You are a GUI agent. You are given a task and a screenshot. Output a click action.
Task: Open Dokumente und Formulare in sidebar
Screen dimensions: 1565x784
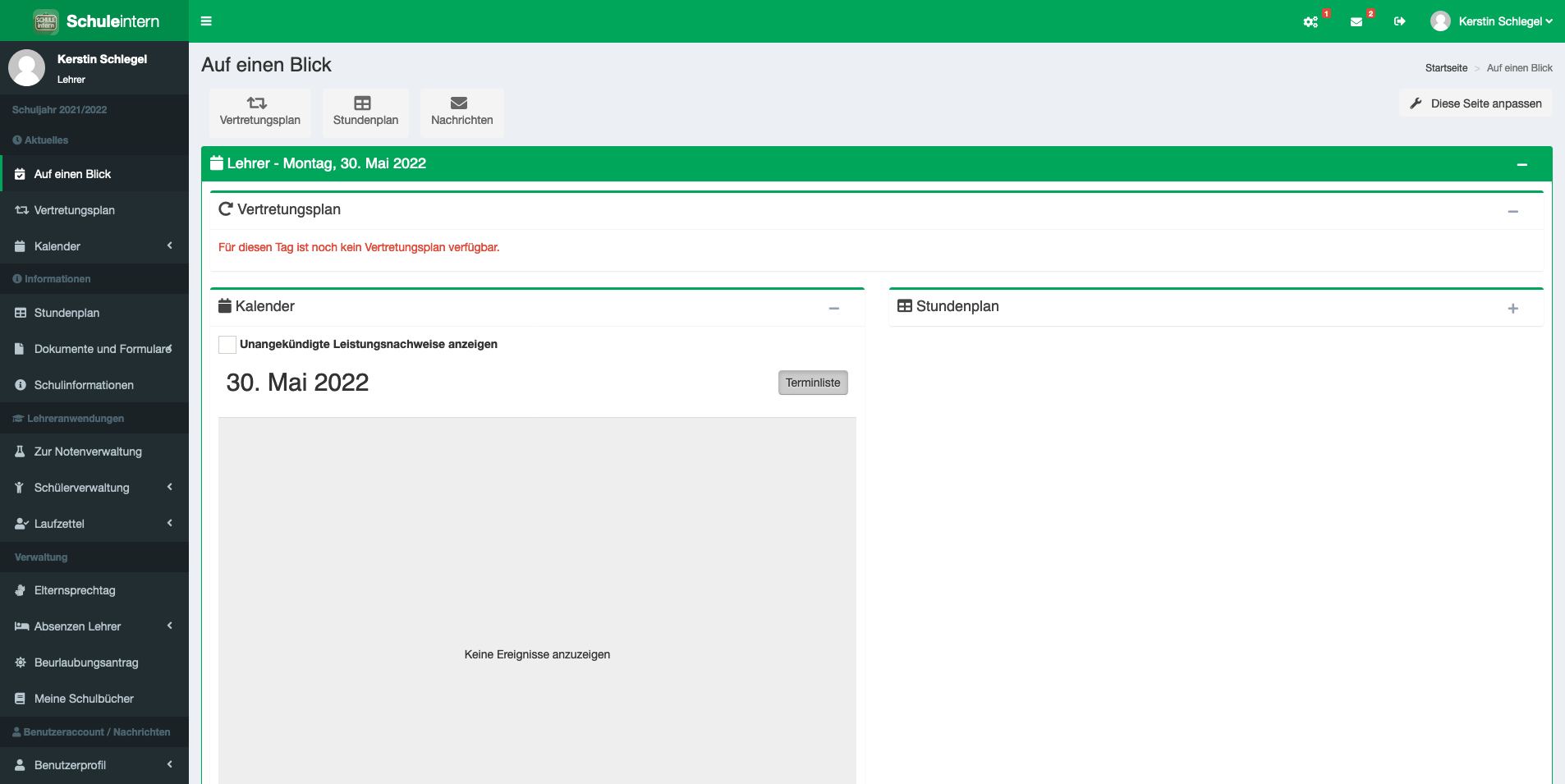[x=94, y=349]
